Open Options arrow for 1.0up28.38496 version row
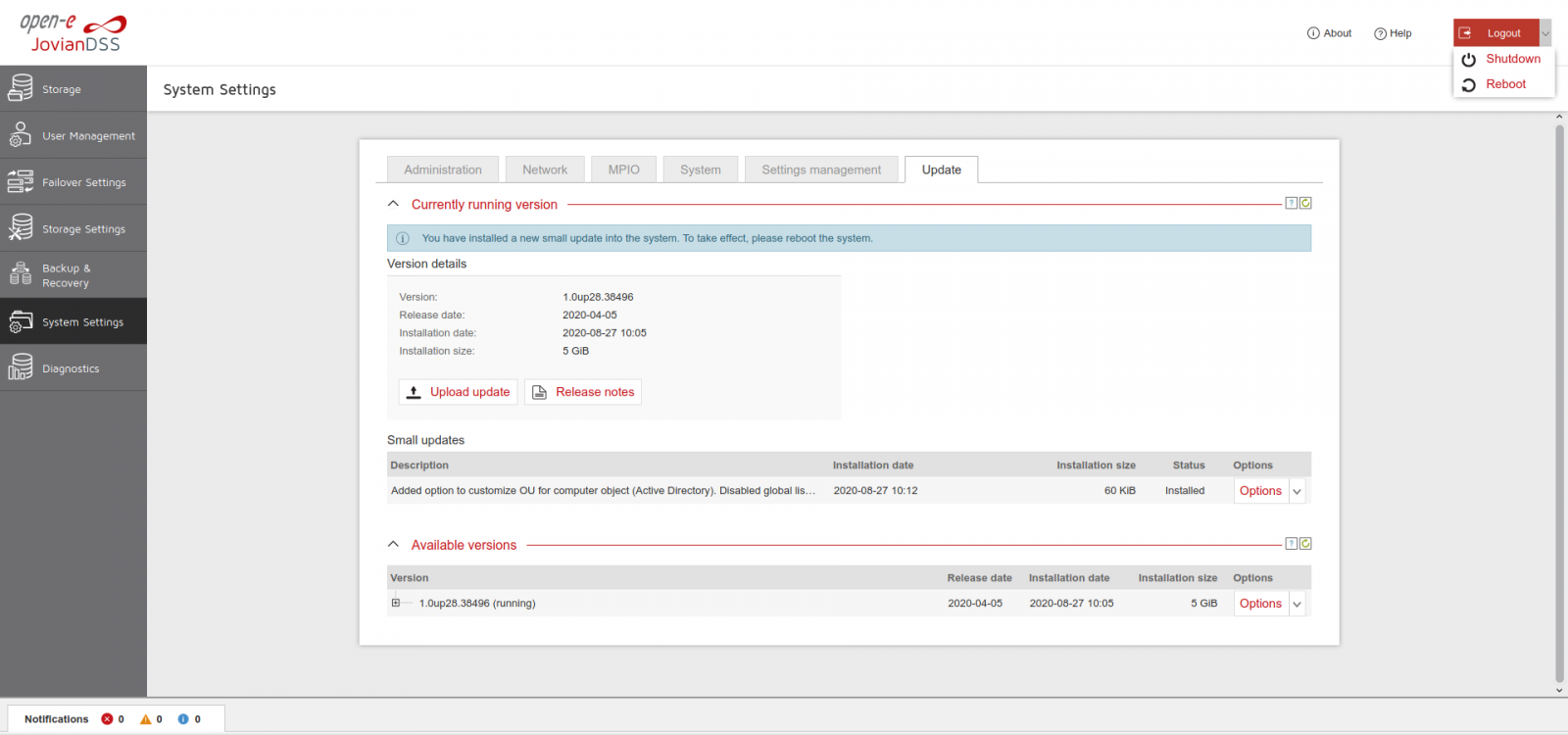 [x=1298, y=604]
